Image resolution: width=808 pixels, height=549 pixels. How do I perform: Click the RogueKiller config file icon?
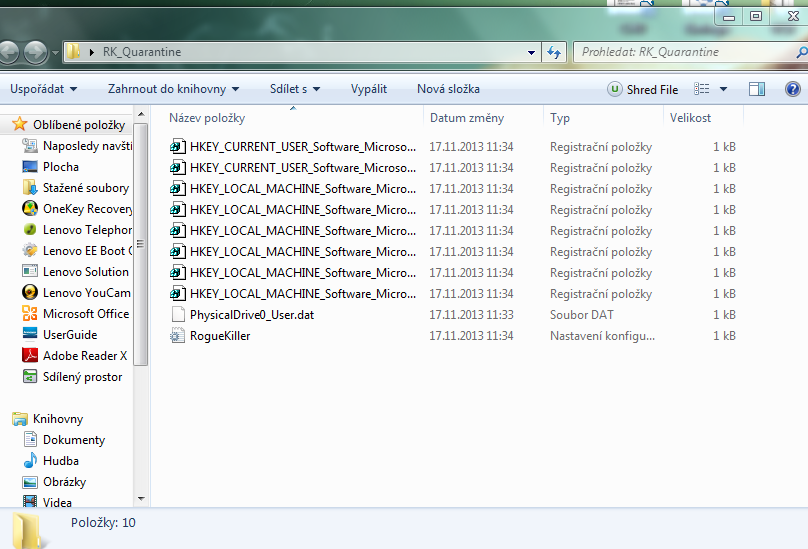pos(177,336)
